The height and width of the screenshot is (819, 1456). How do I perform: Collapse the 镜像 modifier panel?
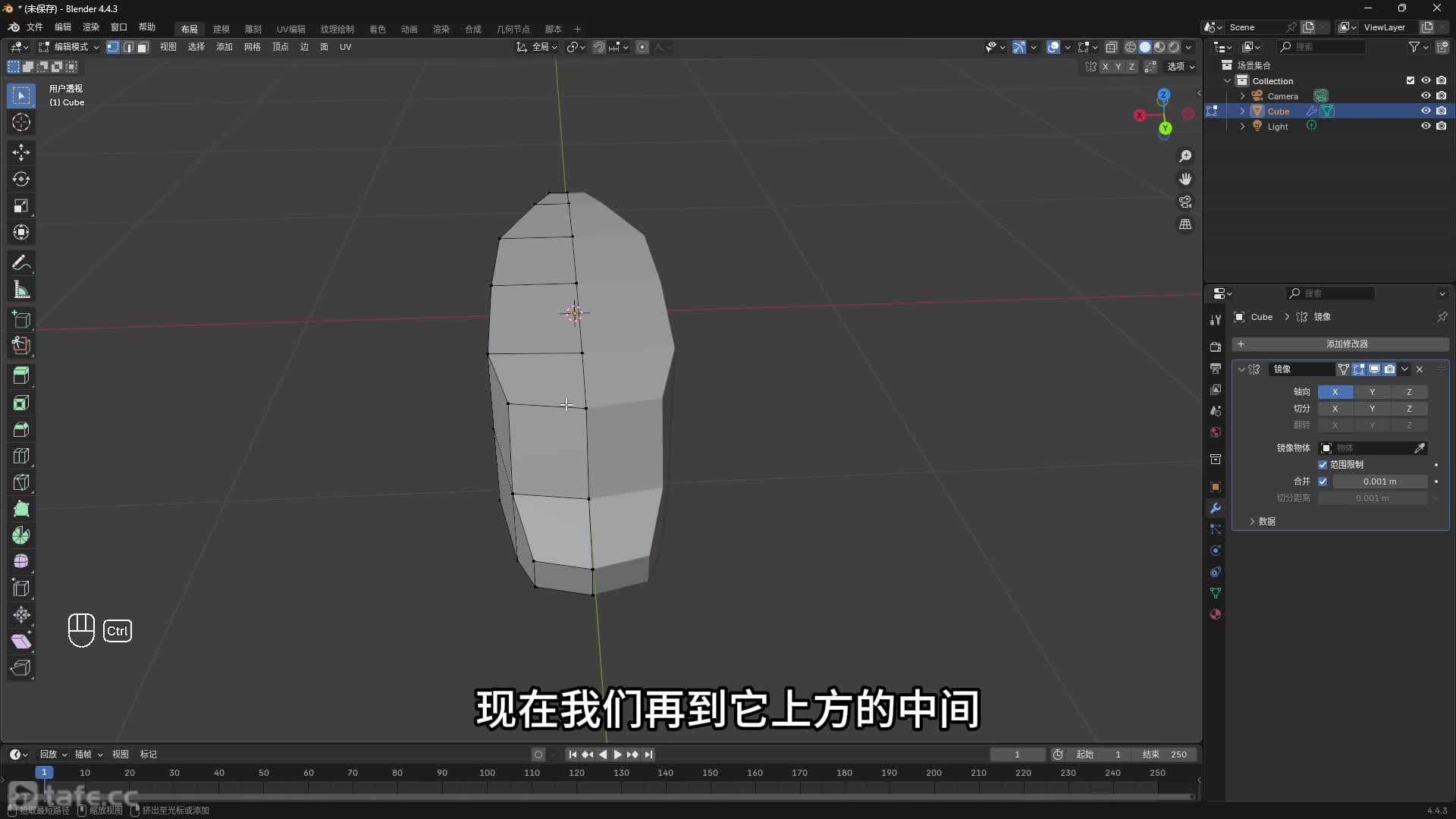(x=1241, y=369)
